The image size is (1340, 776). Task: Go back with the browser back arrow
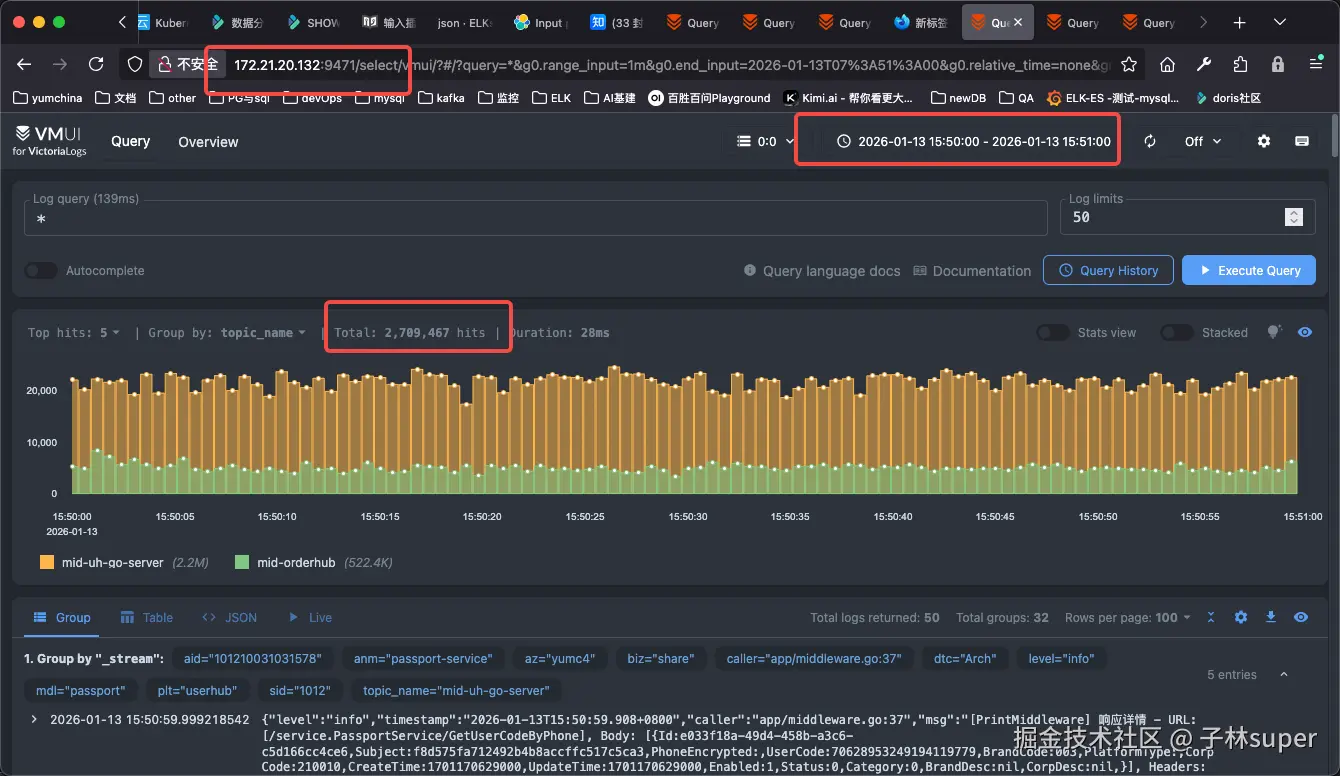(24, 64)
